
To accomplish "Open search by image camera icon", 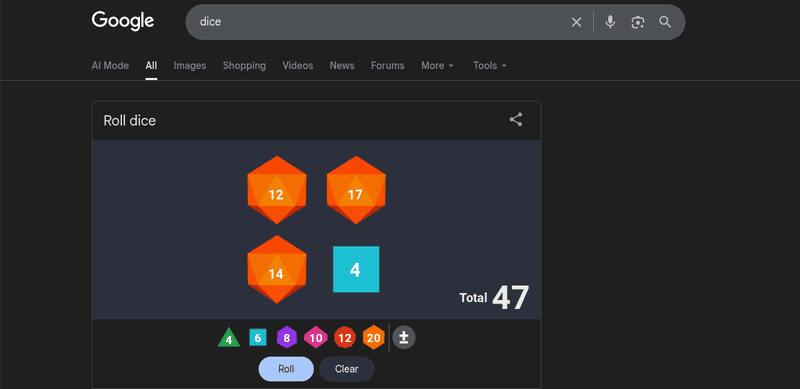I will tap(637, 22).
